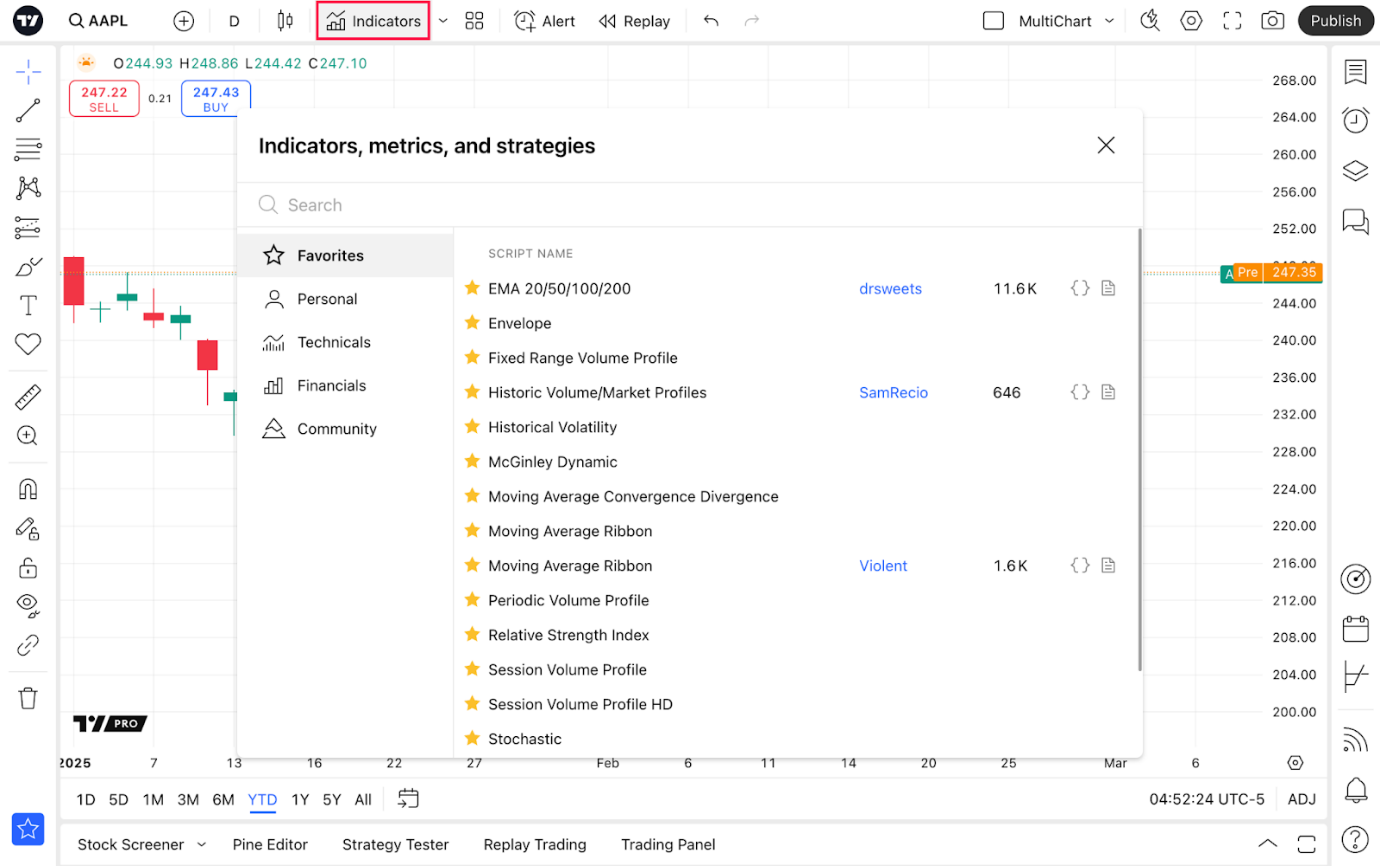The width and height of the screenshot is (1380, 866).
Task: Open the drsweets author link
Action: (x=890, y=289)
